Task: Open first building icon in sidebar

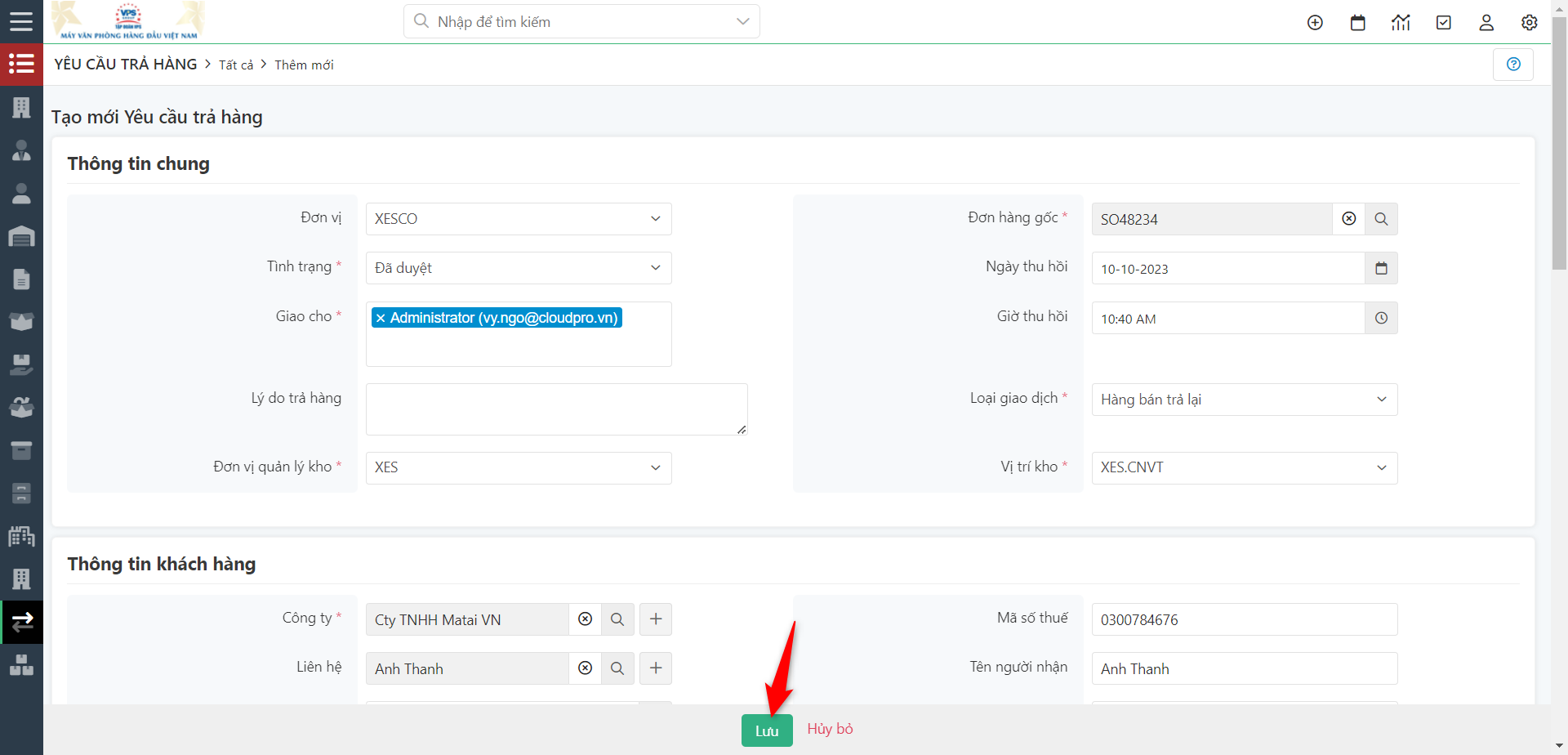Action: pos(21,107)
